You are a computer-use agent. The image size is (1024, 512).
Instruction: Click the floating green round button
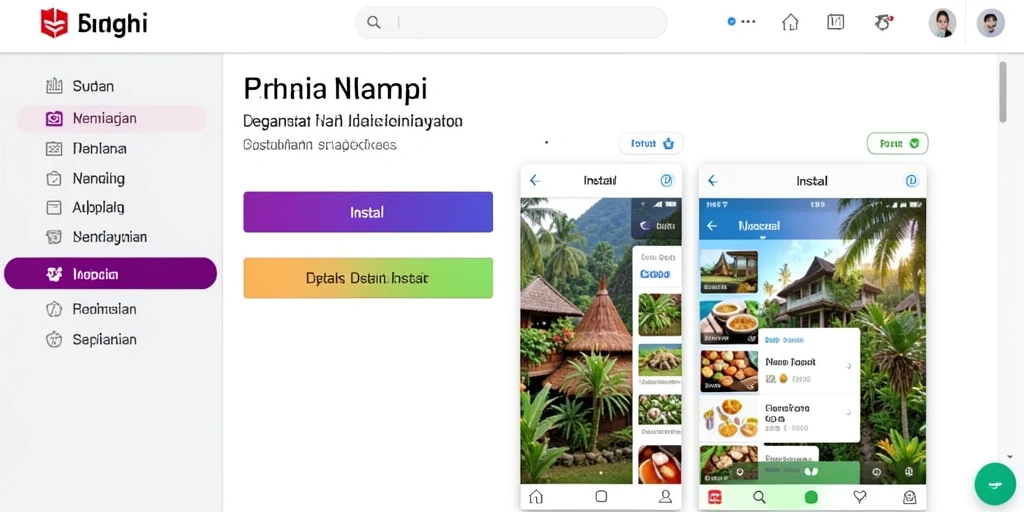pyautogui.click(x=995, y=484)
